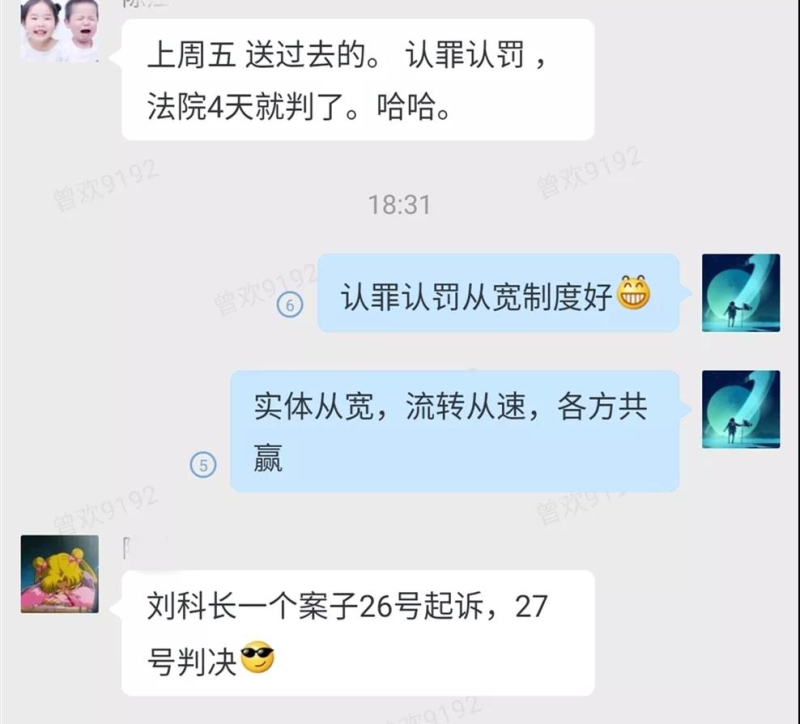The image size is (800, 724).
Task: Select the 上周五 送过去的 message bubble
Action: (x=358, y=80)
